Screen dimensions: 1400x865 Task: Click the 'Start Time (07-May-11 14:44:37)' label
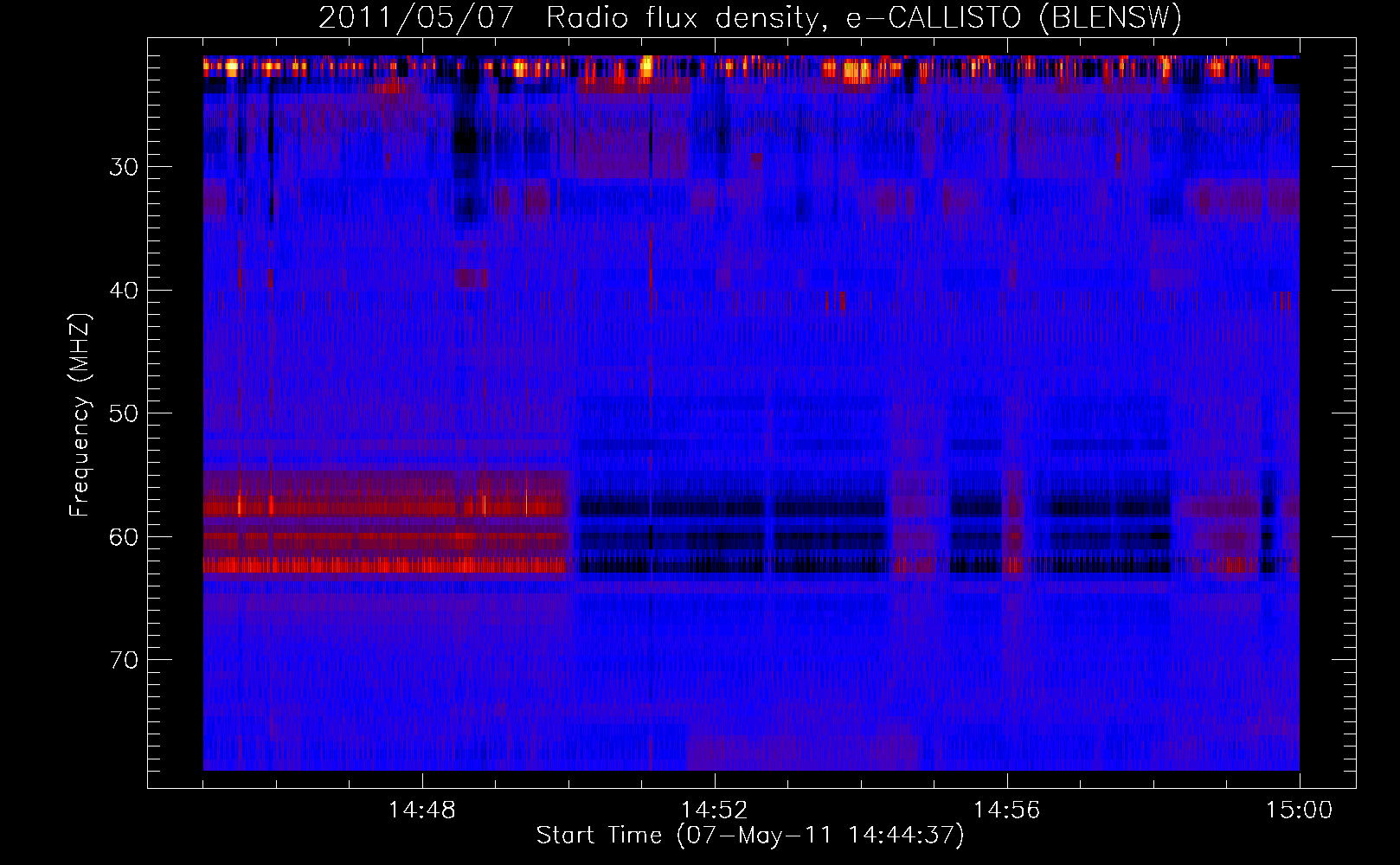750,836
